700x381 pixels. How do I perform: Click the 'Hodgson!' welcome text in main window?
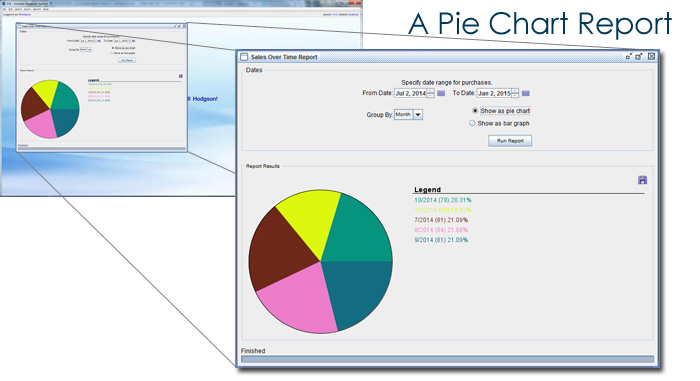coord(205,99)
